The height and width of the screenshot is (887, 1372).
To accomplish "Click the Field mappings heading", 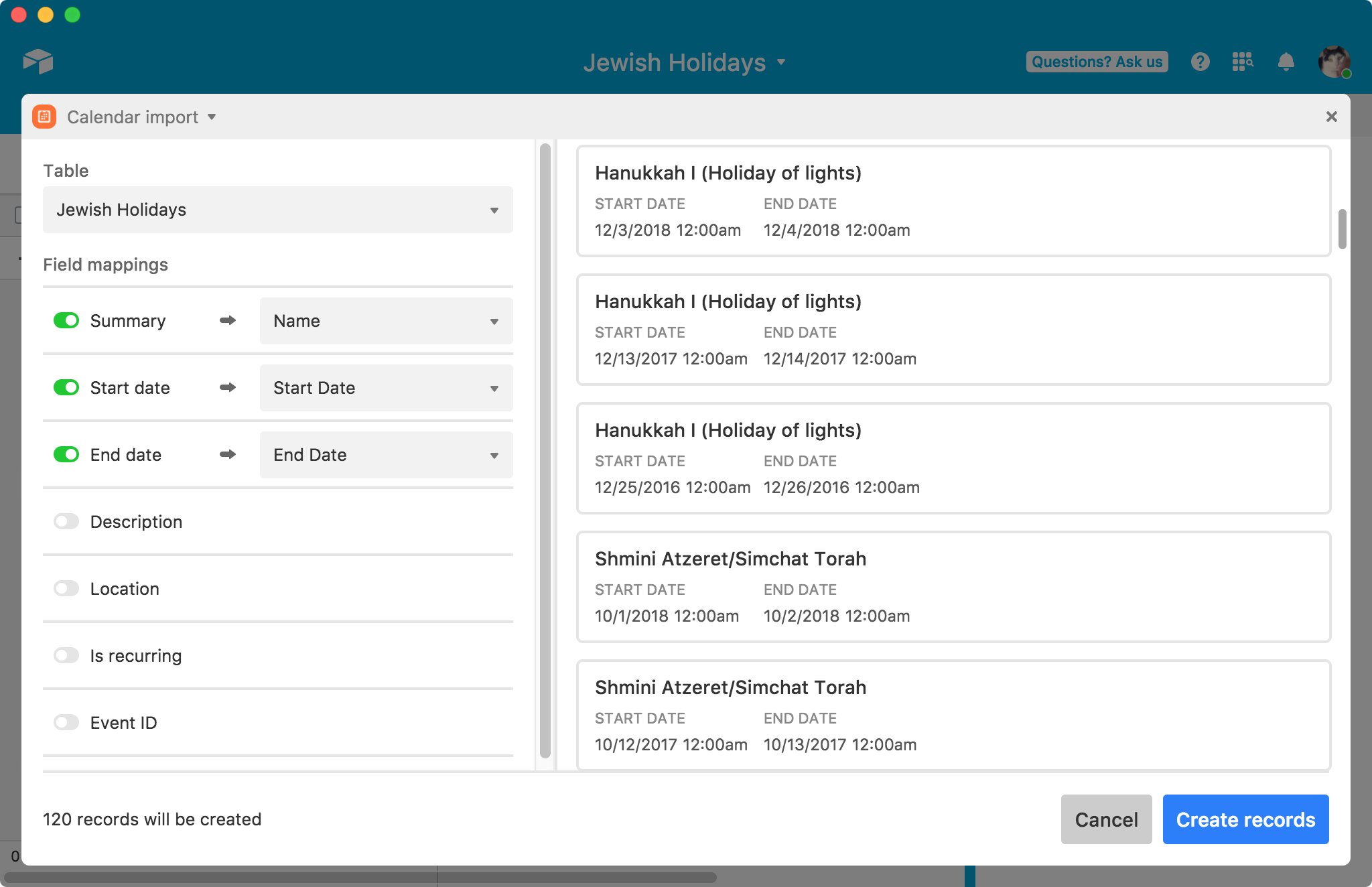I will coord(105,265).
